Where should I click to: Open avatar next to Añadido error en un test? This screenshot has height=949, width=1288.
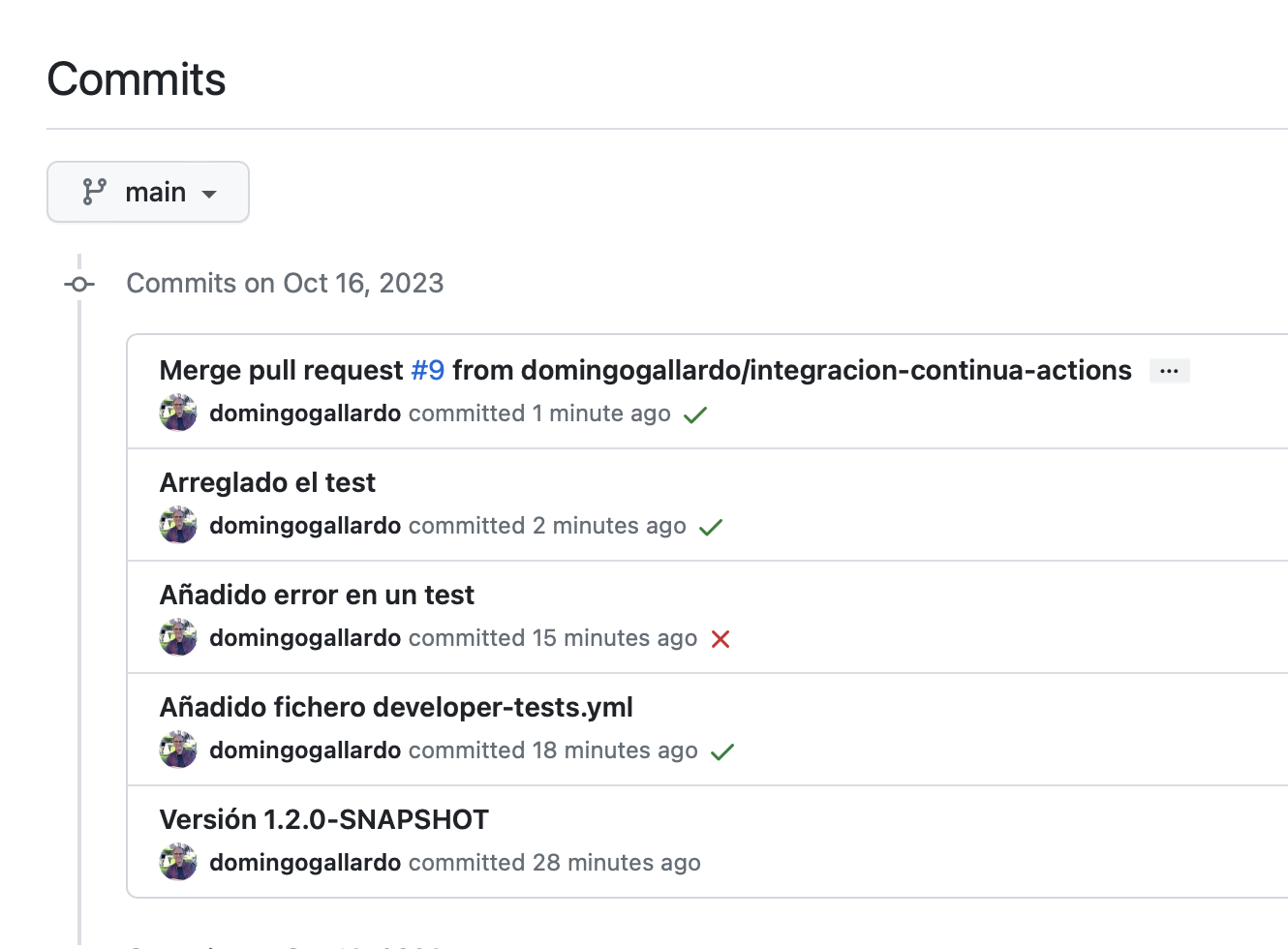coord(178,637)
